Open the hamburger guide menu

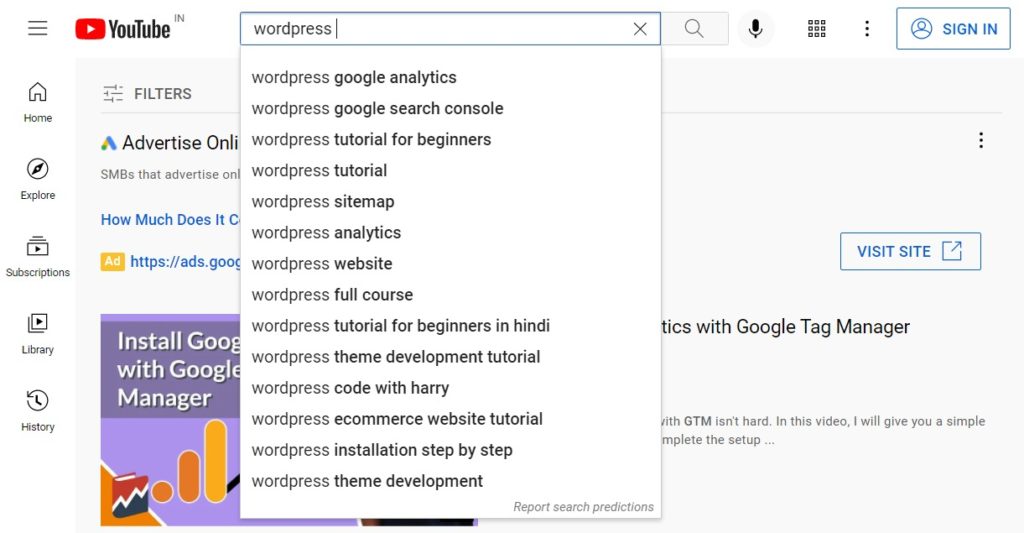pyautogui.click(x=38, y=28)
